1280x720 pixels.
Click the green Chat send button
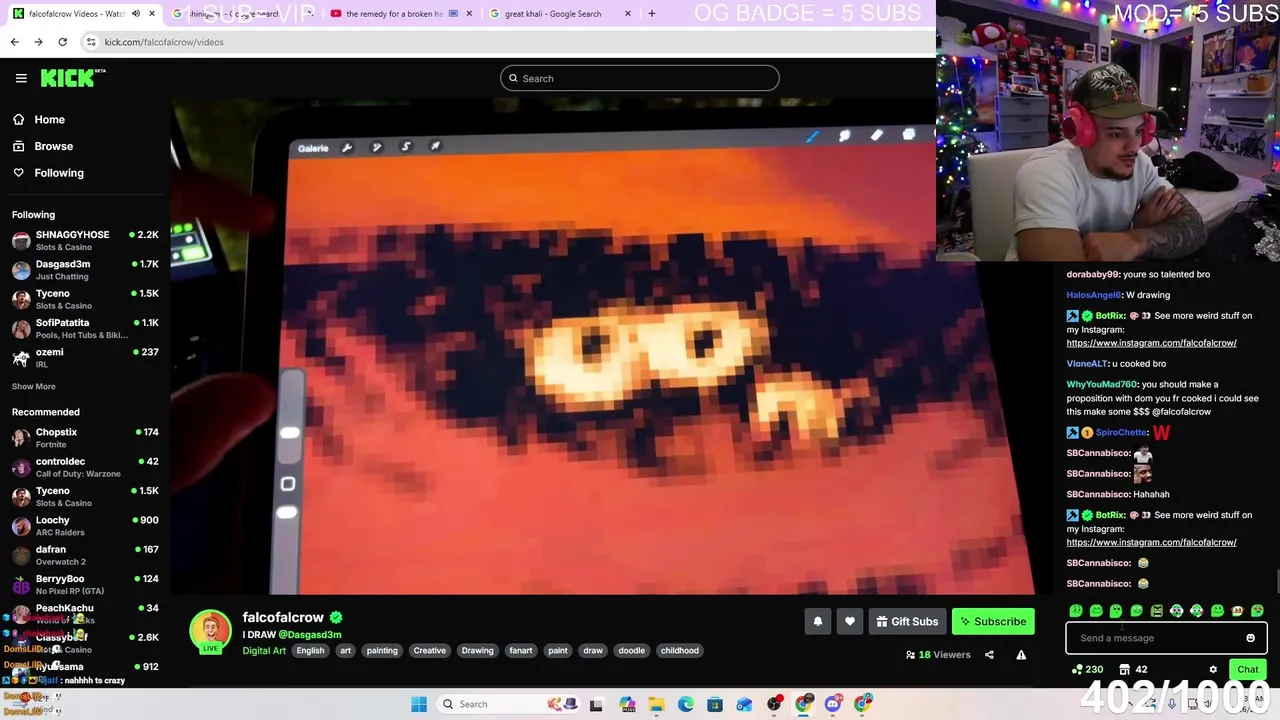(x=1248, y=670)
